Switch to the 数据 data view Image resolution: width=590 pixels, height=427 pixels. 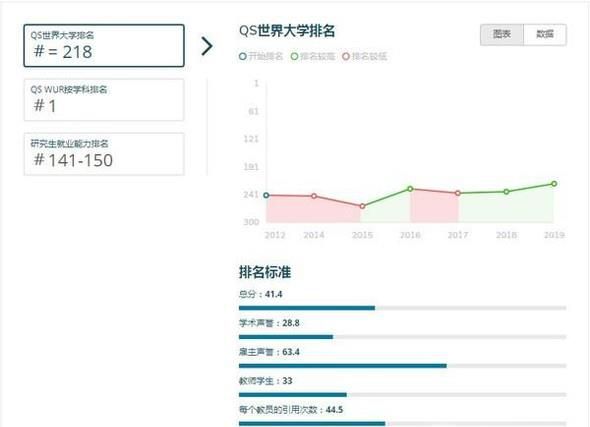545,35
